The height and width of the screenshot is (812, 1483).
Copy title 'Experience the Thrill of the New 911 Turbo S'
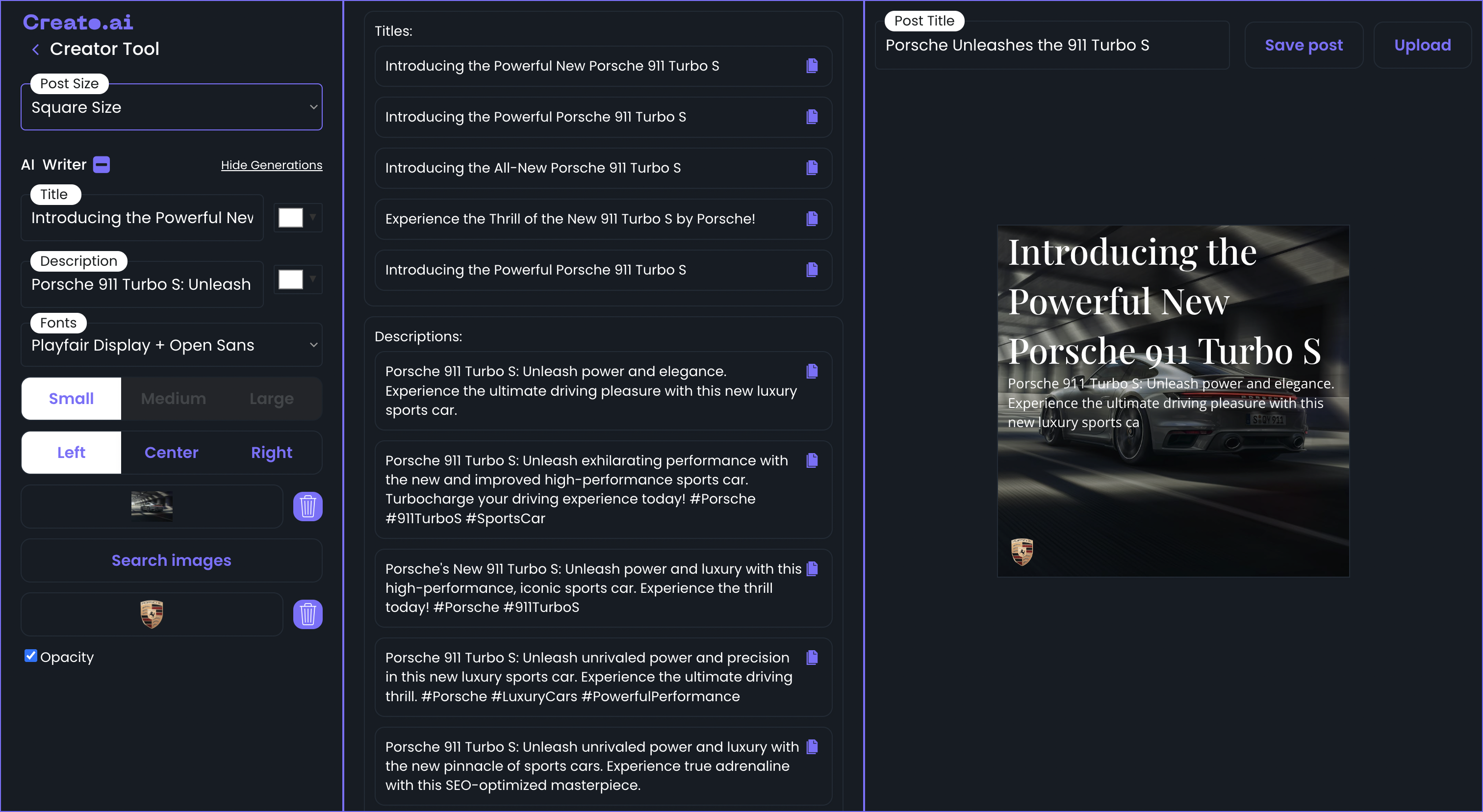[x=812, y=219]
